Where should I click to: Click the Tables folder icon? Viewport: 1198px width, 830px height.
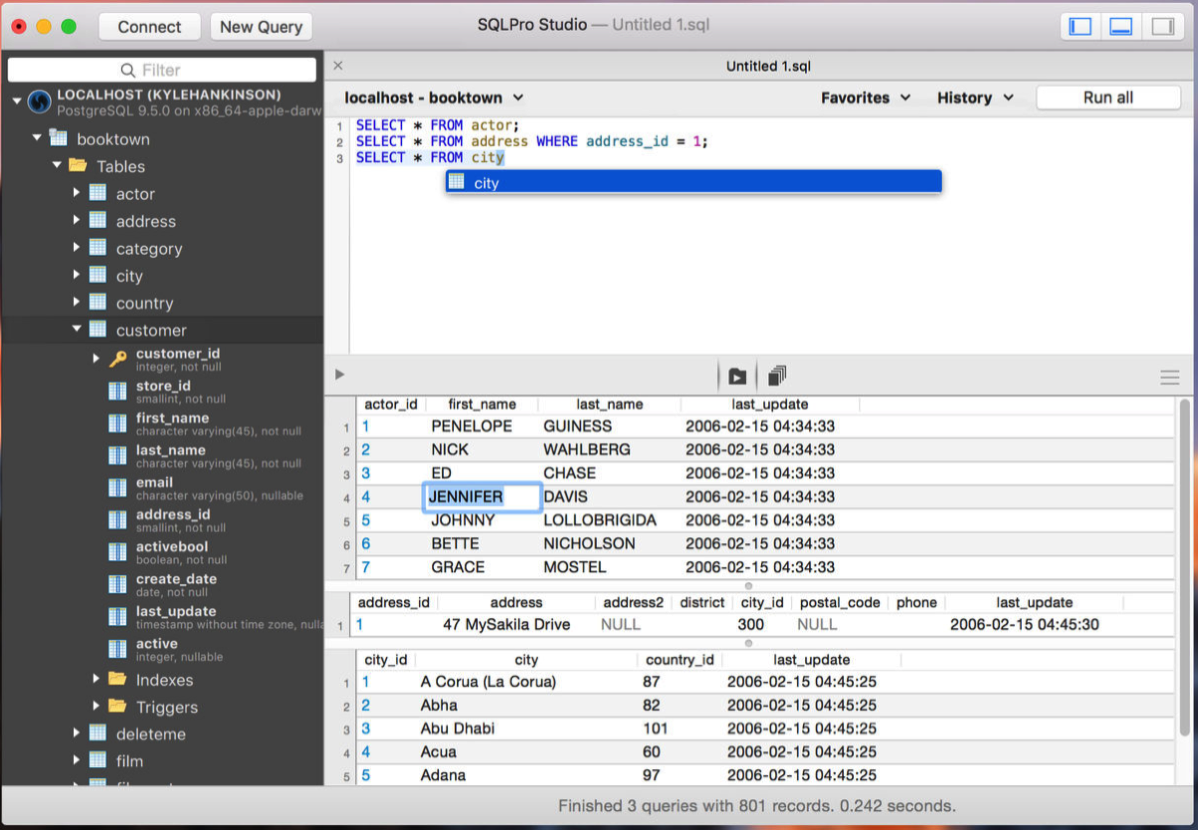coord(77,166)
